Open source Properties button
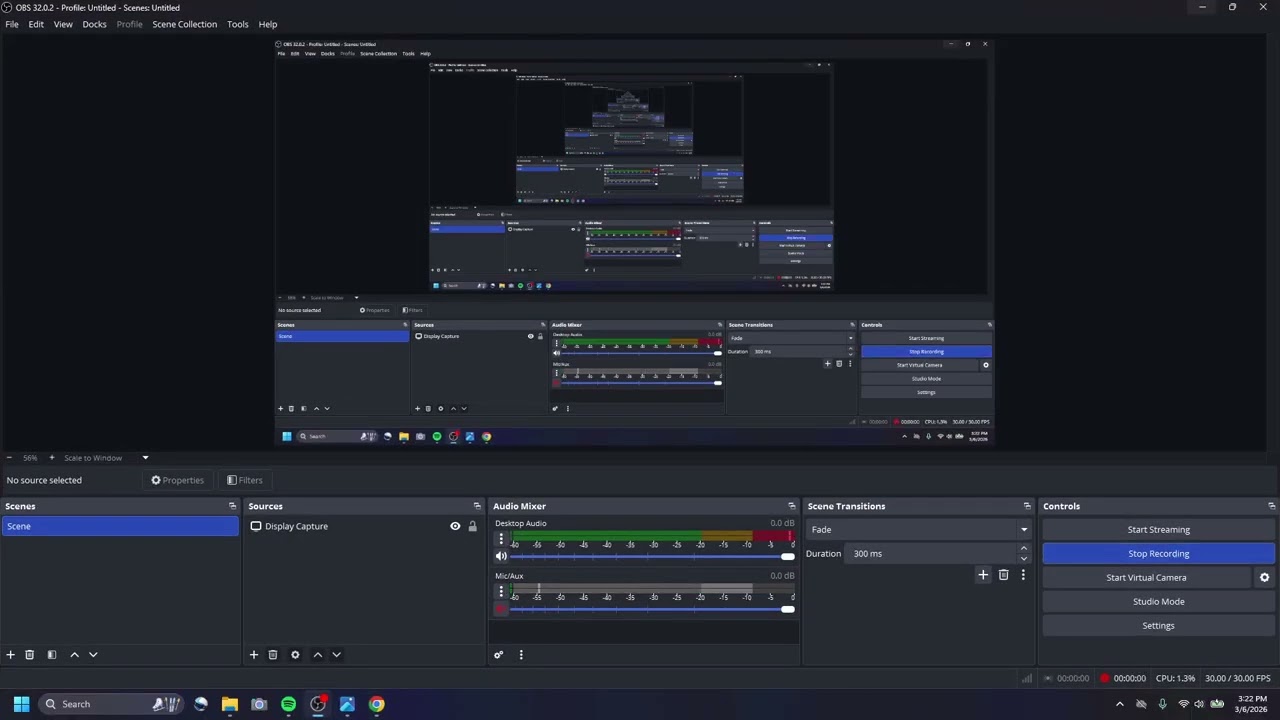Image resolution: width=1280 pixels, height=720 pixels. click(178, 480)
